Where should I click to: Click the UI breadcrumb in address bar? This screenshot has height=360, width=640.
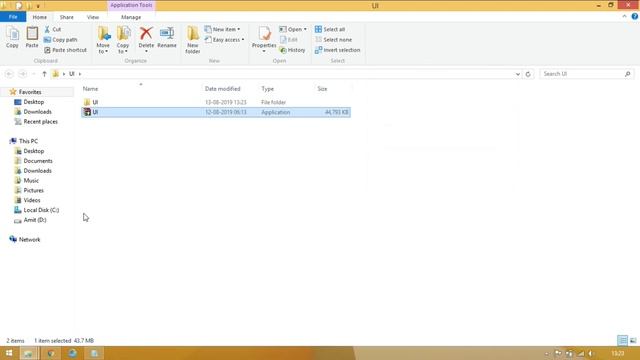(71, 74)
